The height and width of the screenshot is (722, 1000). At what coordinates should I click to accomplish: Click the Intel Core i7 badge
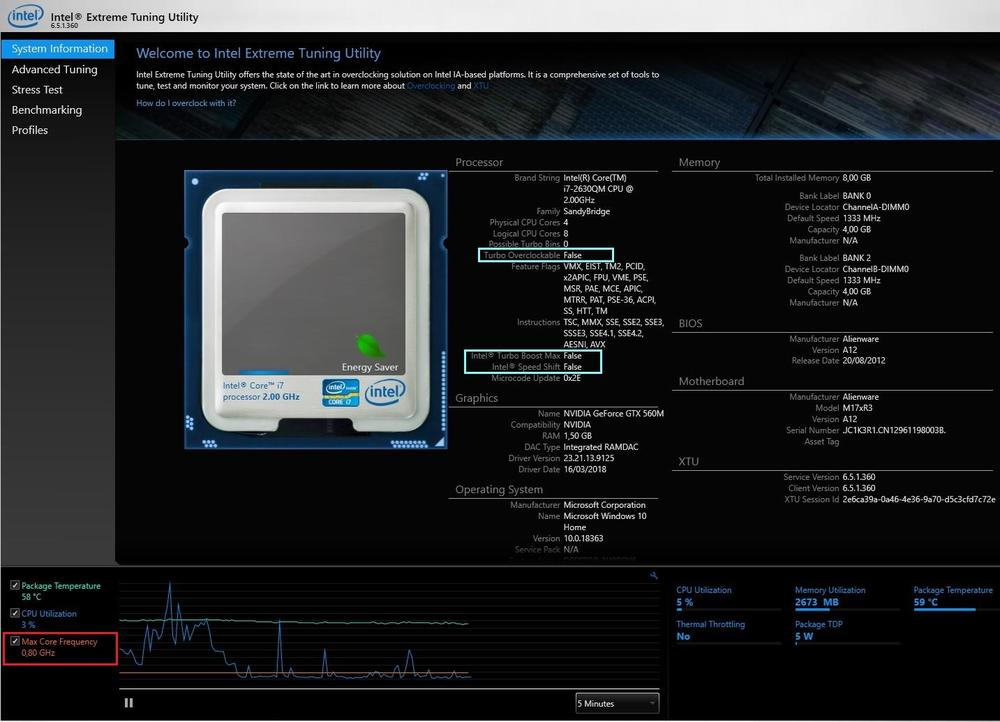pos(340,392)
